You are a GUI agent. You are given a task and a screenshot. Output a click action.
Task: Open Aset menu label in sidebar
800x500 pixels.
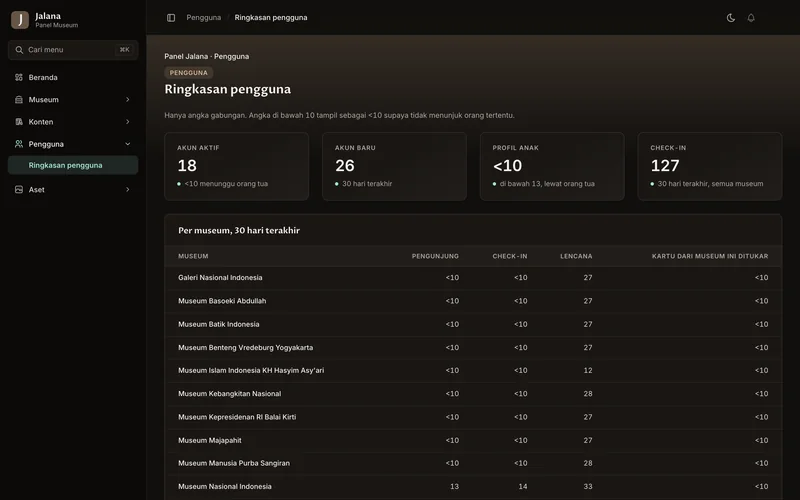tap(36, 189)
